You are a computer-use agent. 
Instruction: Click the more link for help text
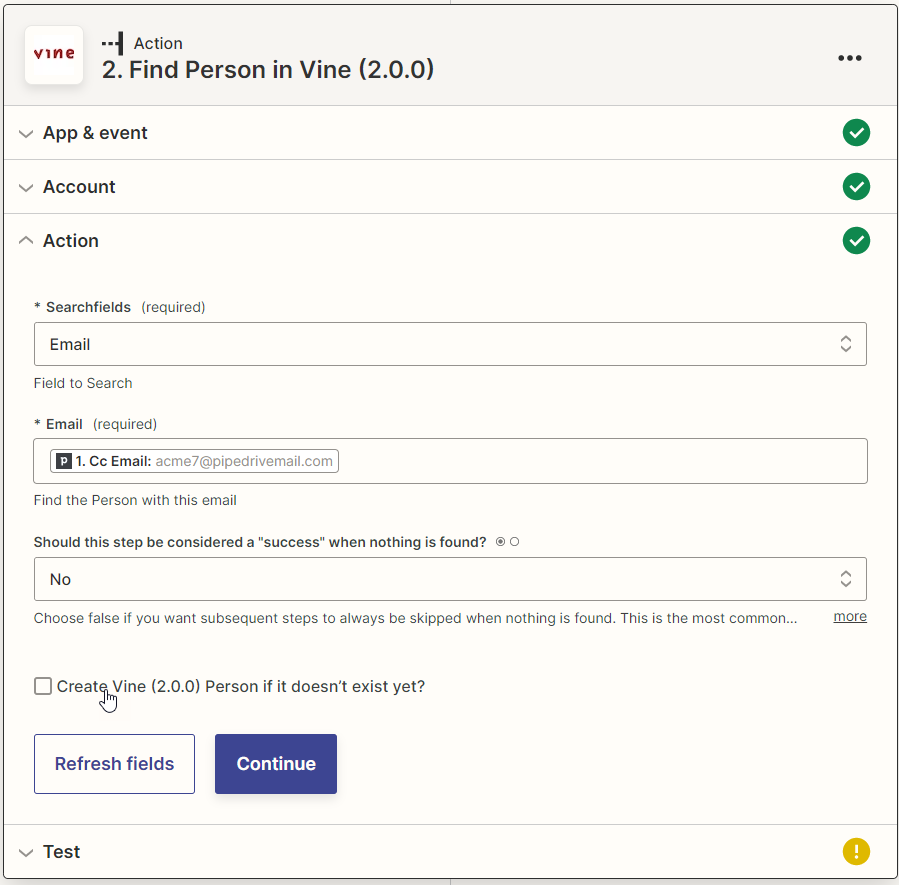[x=850, y=617]
